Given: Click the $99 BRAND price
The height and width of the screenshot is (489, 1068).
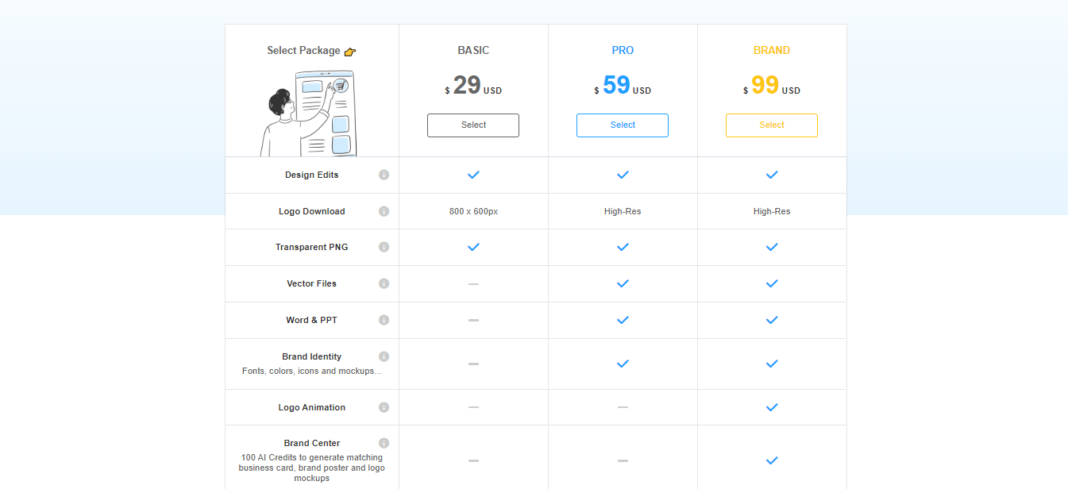Looking at the screenshot, I should [x=766, y=86].
